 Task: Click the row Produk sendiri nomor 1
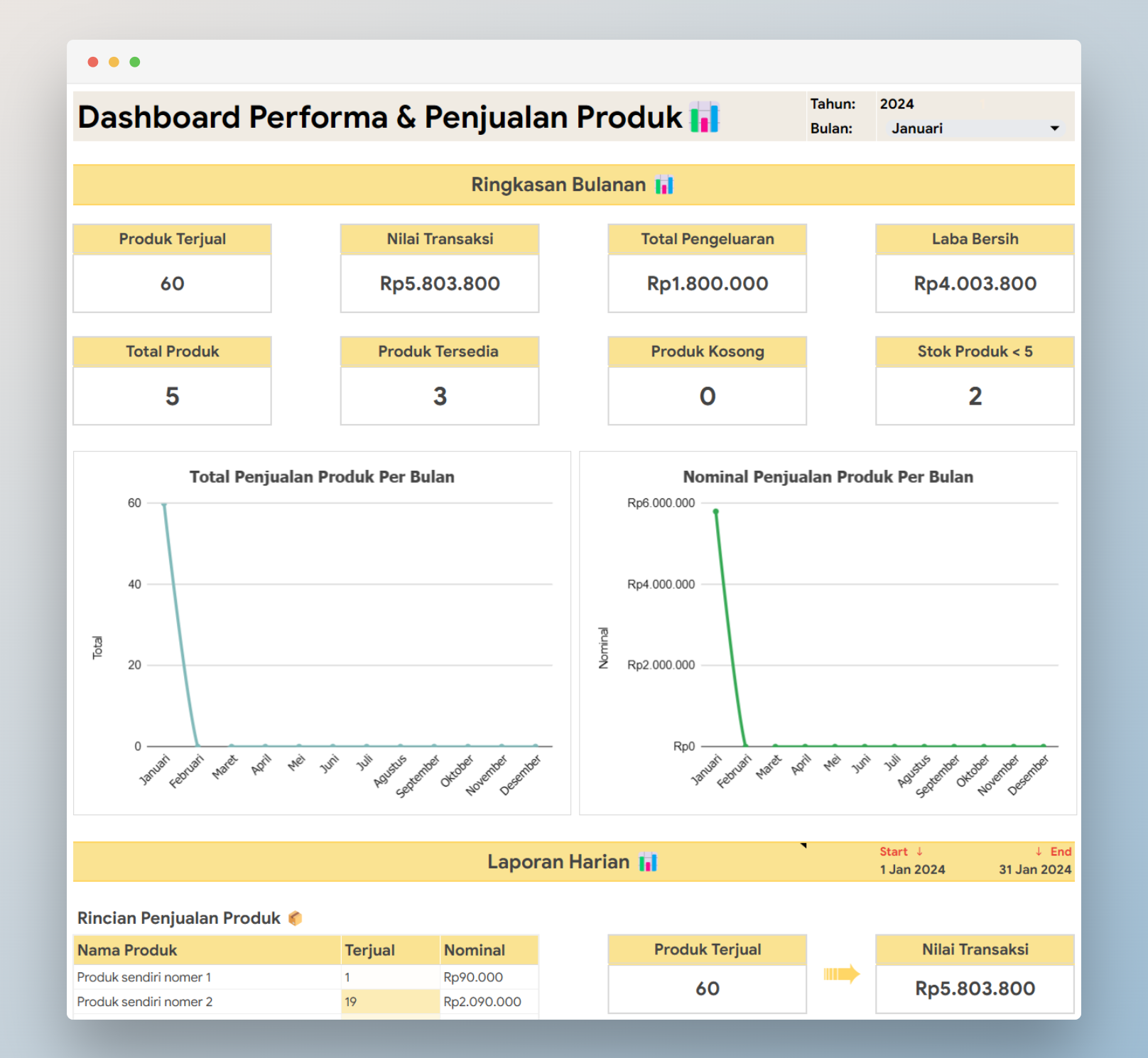[x=305, y=977]
